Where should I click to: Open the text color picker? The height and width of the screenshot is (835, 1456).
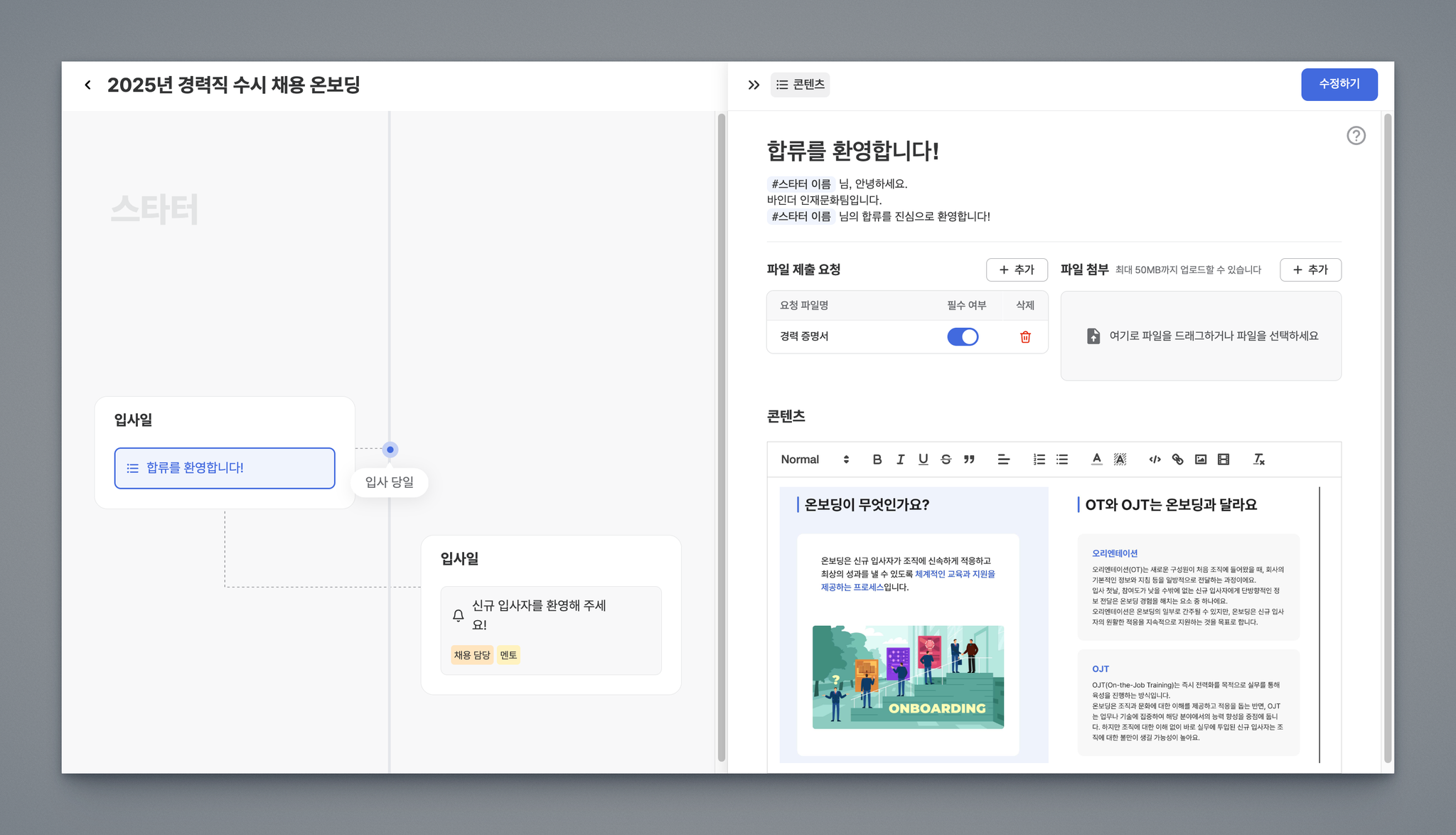1097,459
